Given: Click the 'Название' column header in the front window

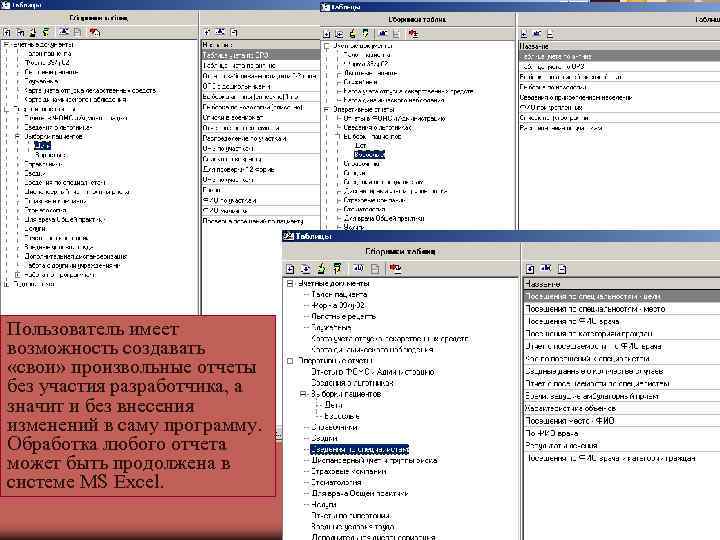Looking at the screenshot, I should [622, 284].
